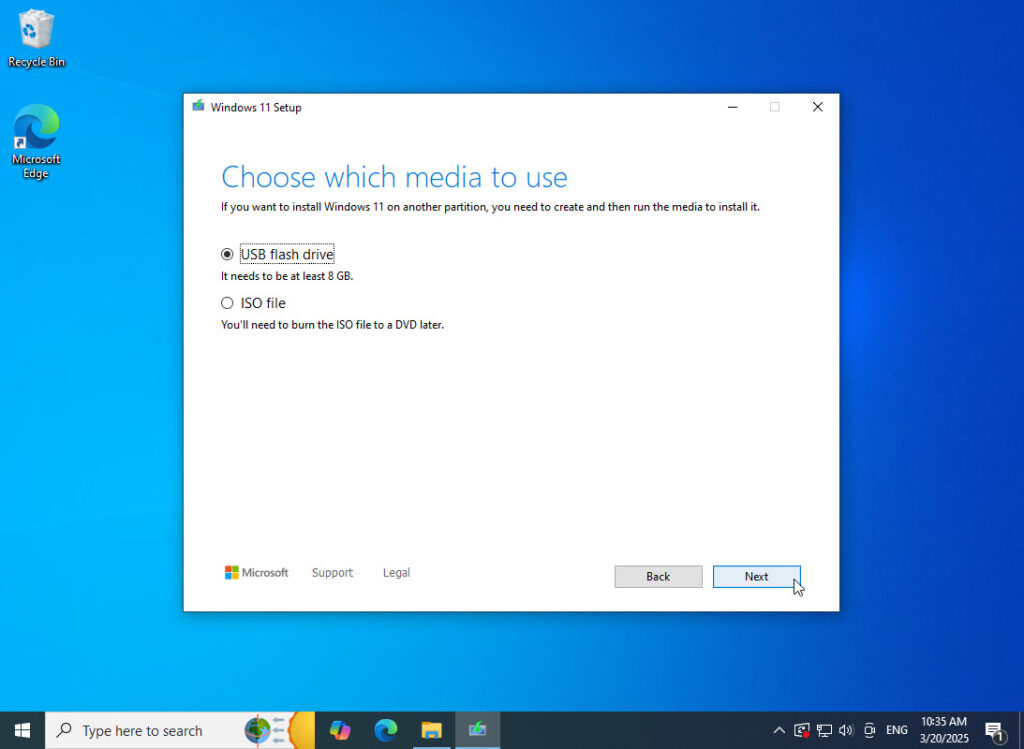Launch Copilot from the taskbar

tap(340, 730)
